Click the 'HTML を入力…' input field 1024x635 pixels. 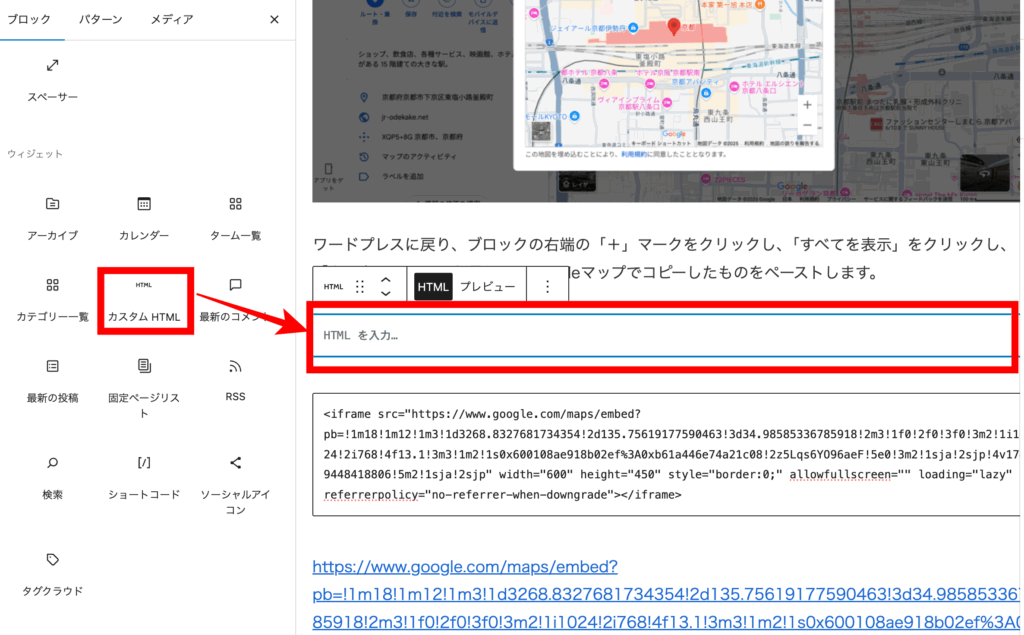[x=660, y=335]
